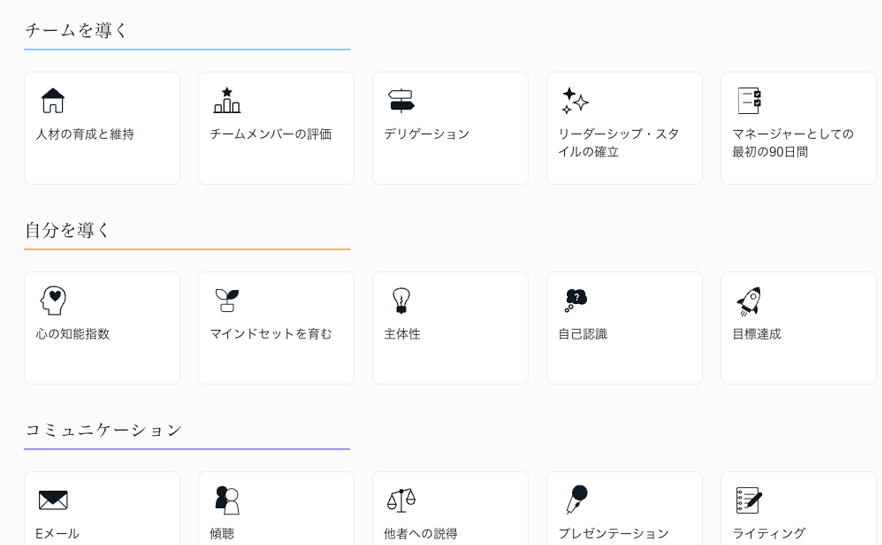
Task: Open the 傾聴 topic link
Action: [x=222, y=533]
